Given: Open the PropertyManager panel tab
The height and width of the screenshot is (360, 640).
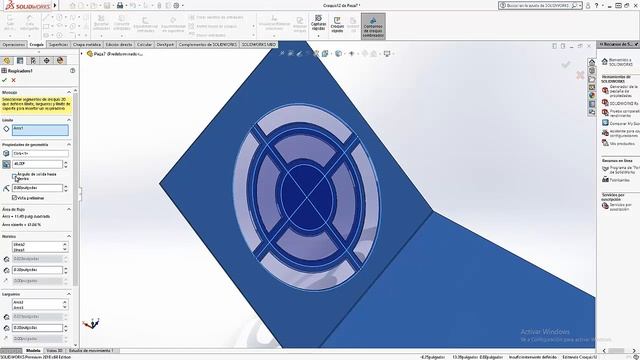Looking at the screenshot, I should pyautogui.click(x=20, y=61).
